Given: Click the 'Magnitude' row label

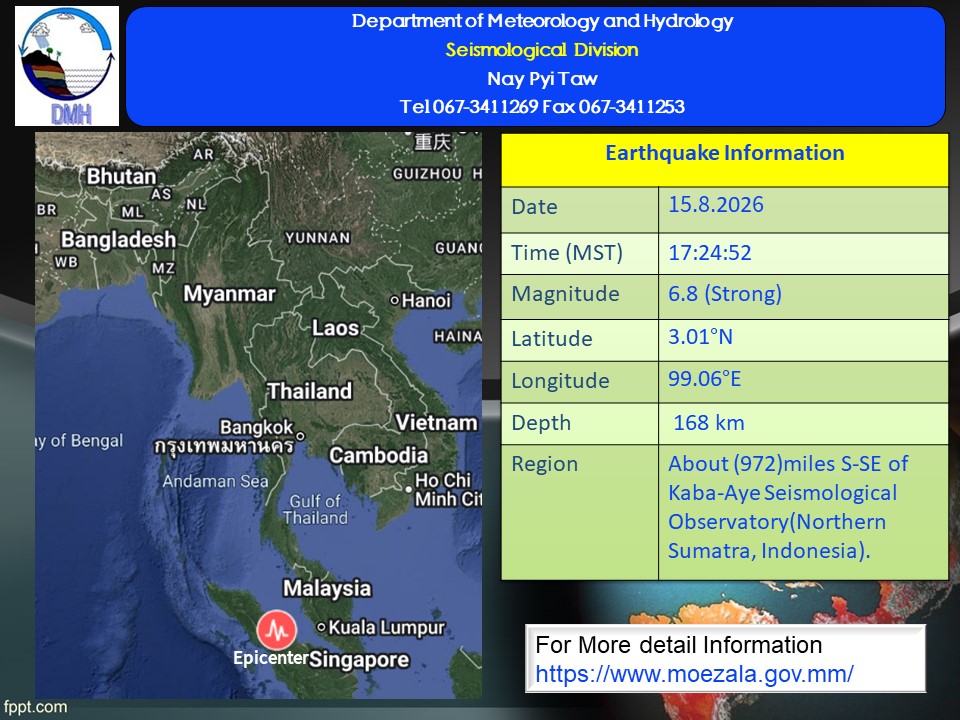Looking at the screenshot, I should coord(565,294).
